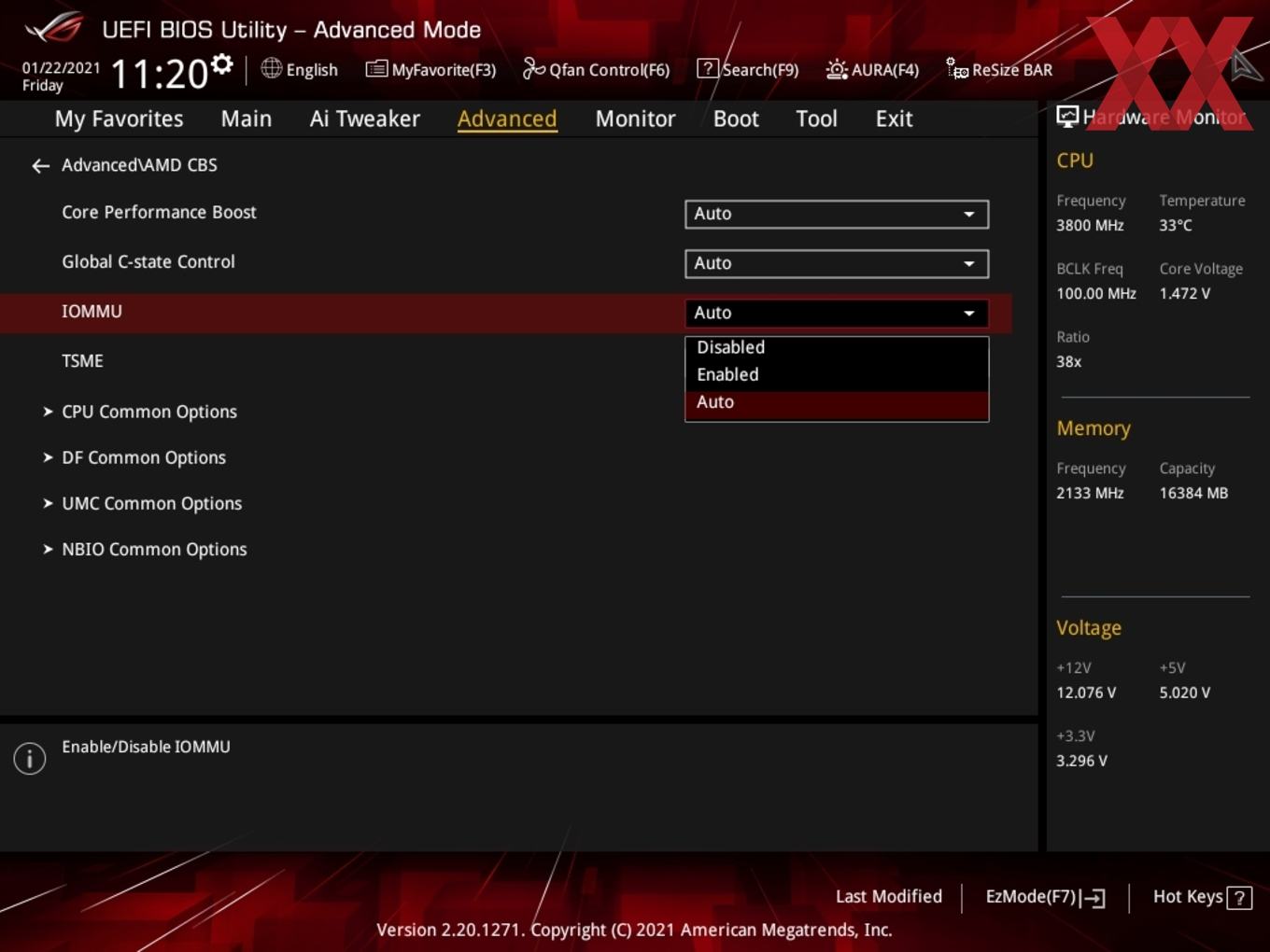This screenshot has width=1270, height=952.
Task: Open the Tool tab
Action: click(x=816, y=119)
